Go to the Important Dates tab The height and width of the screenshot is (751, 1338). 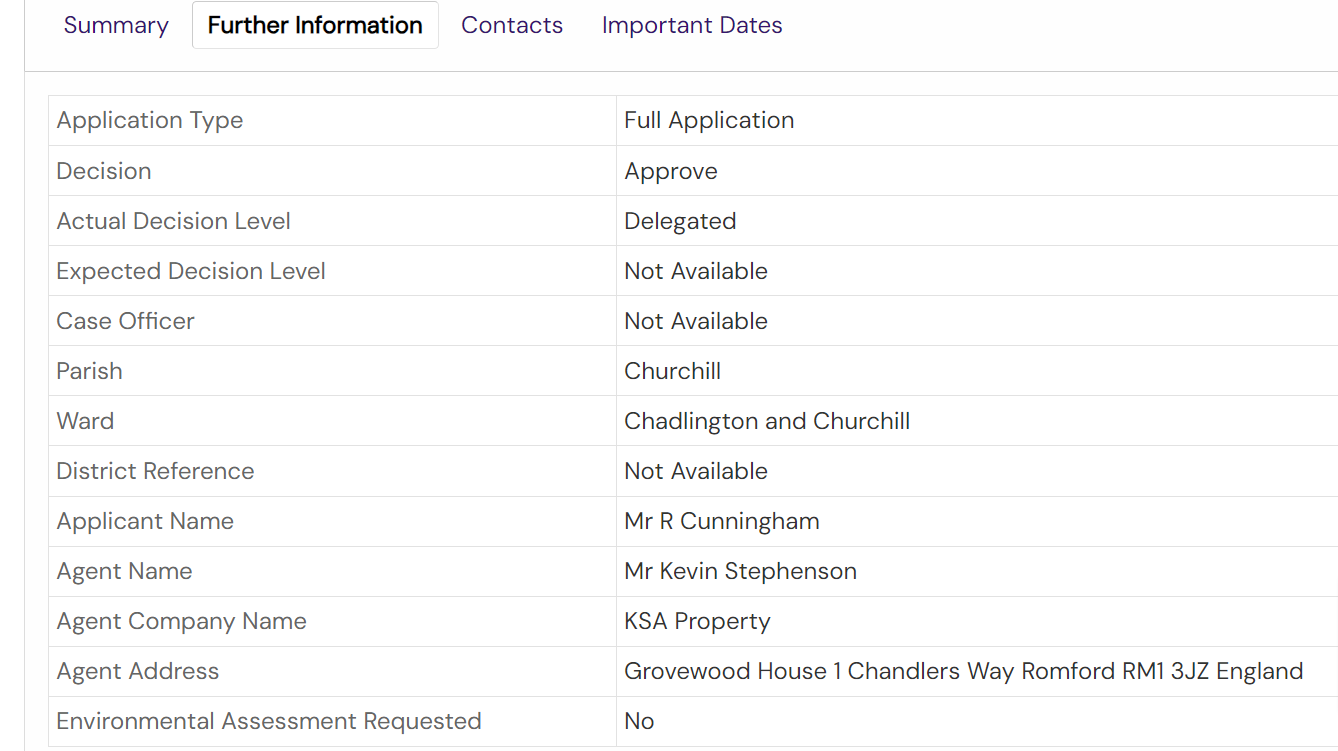click(692, 25)
